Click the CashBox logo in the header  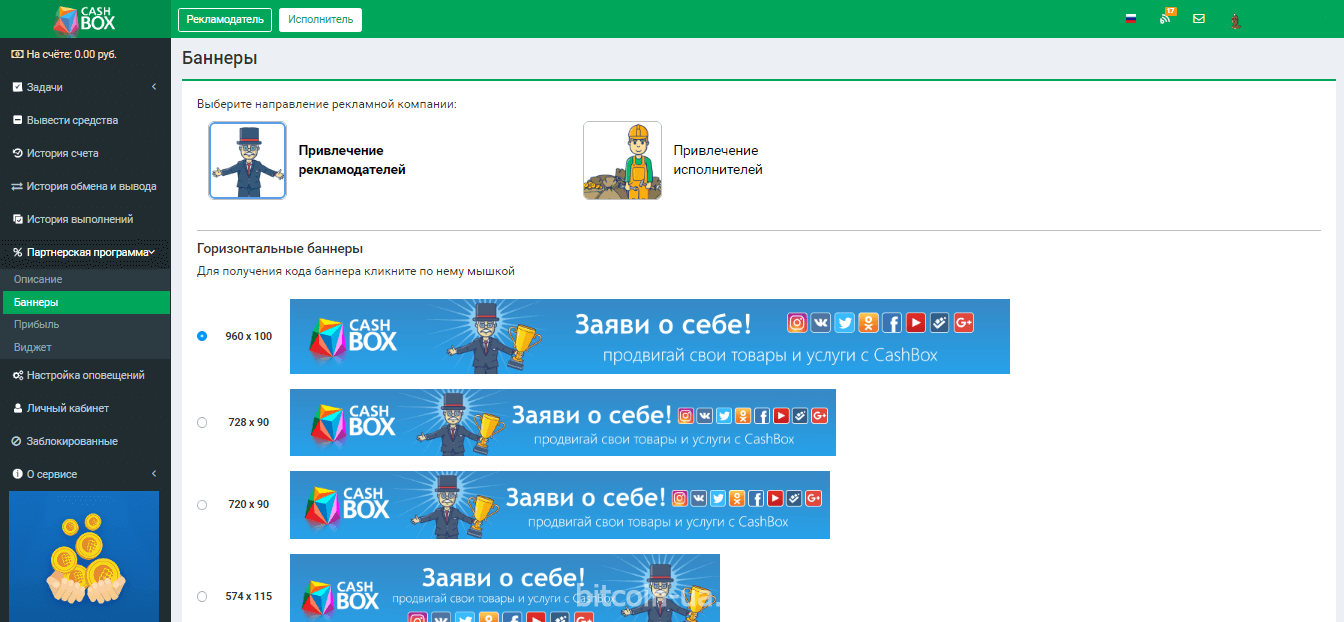85,19
